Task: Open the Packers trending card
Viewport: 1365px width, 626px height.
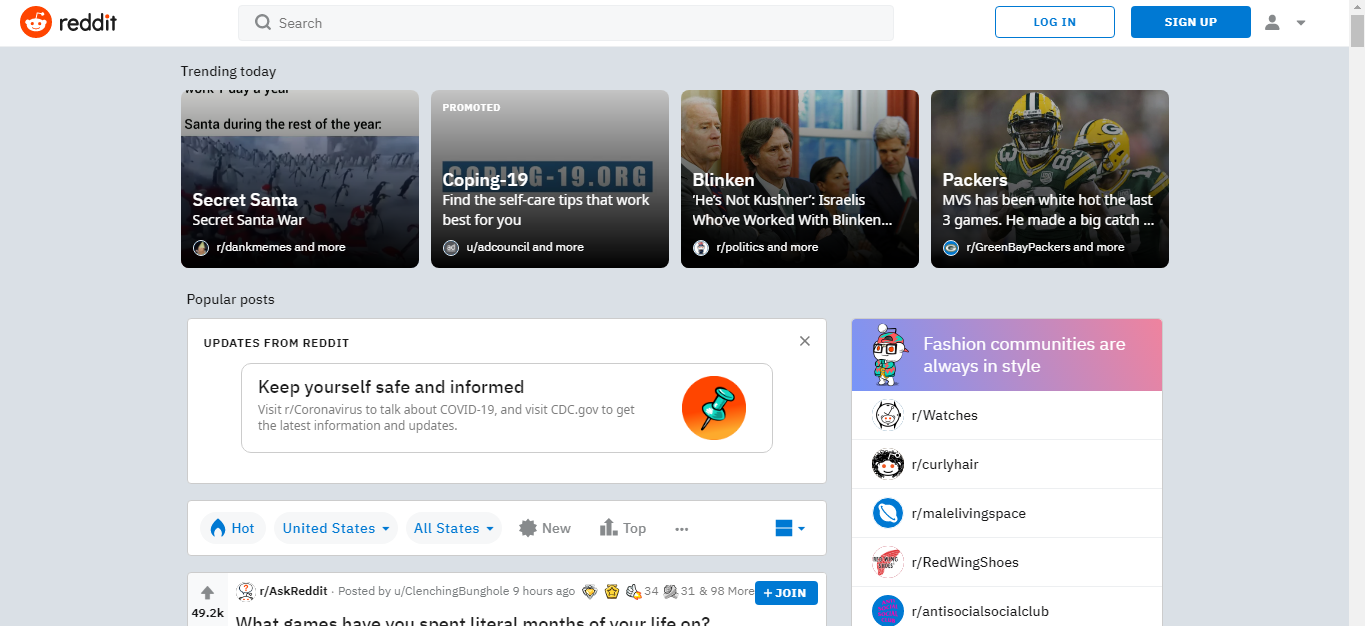Action: (x=1050, y=179)
